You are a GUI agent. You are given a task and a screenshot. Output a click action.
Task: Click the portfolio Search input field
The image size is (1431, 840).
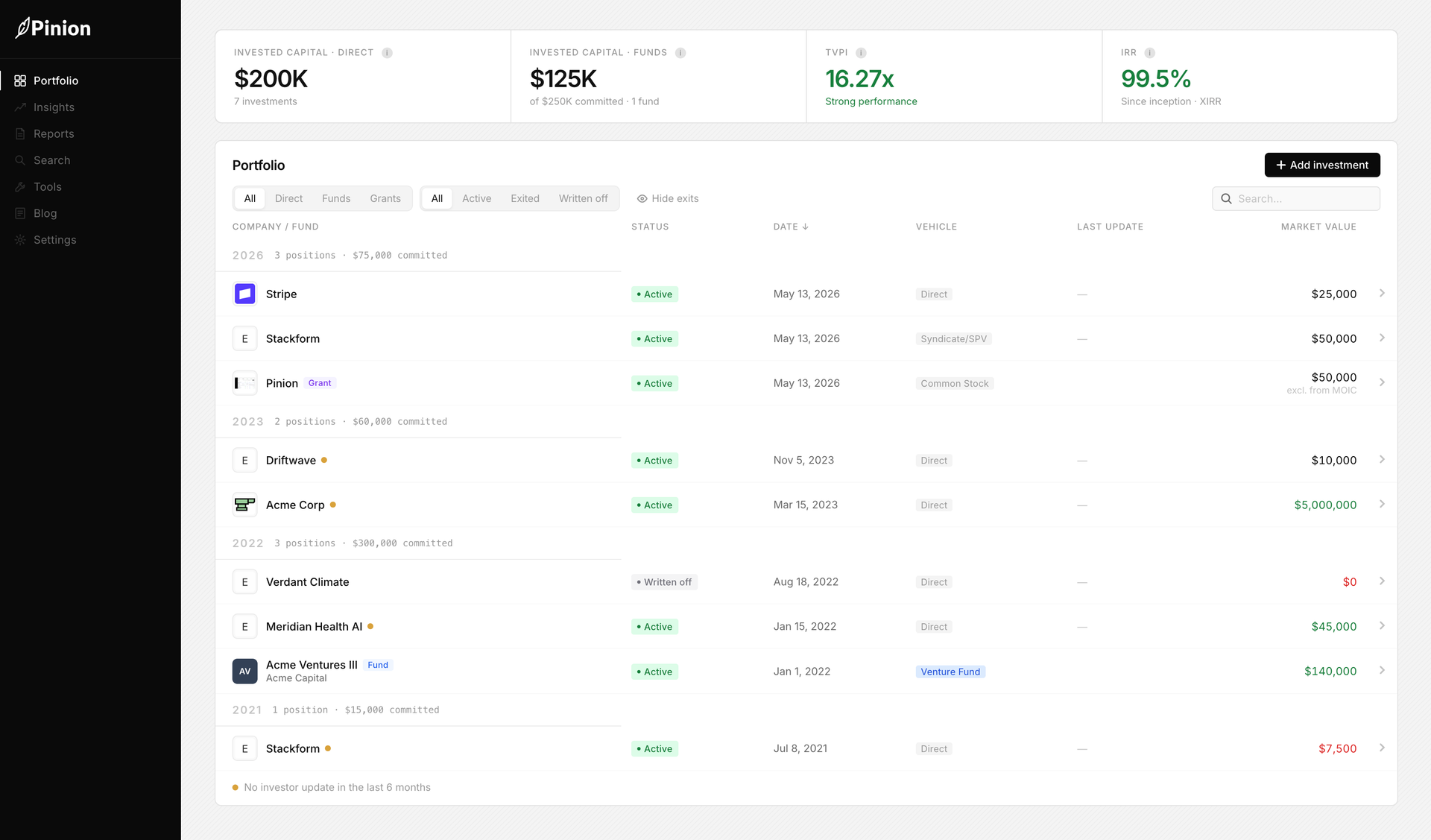[1296, 199]
